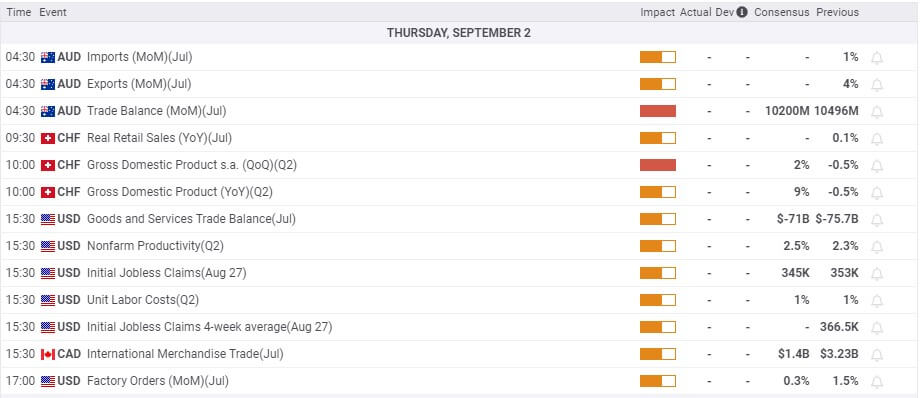Click the alert bell for AUD Imports (MoM)
The image size is (920, 398).
(877, 58)
